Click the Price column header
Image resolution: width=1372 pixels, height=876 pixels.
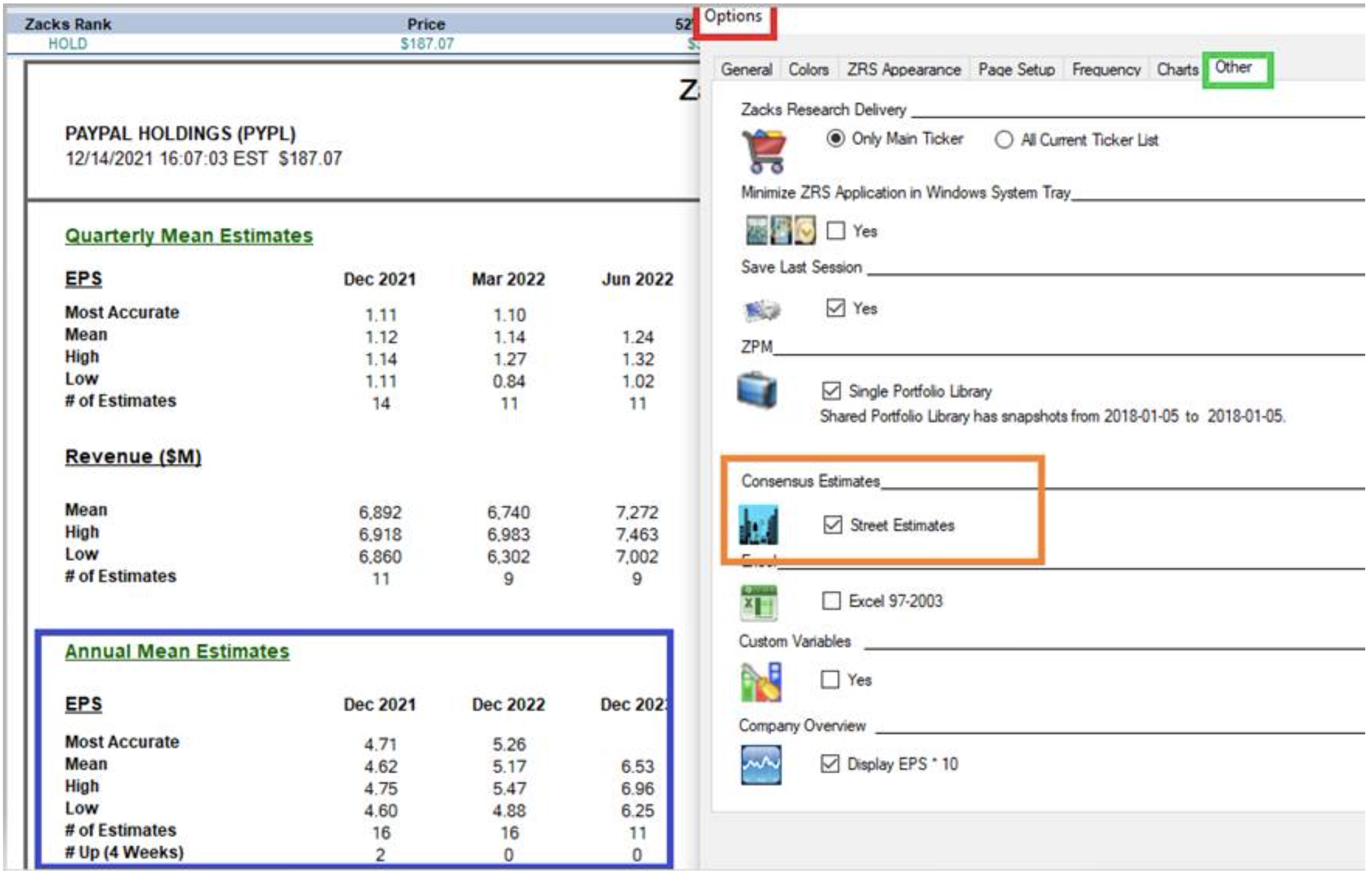tap(426, 24)
